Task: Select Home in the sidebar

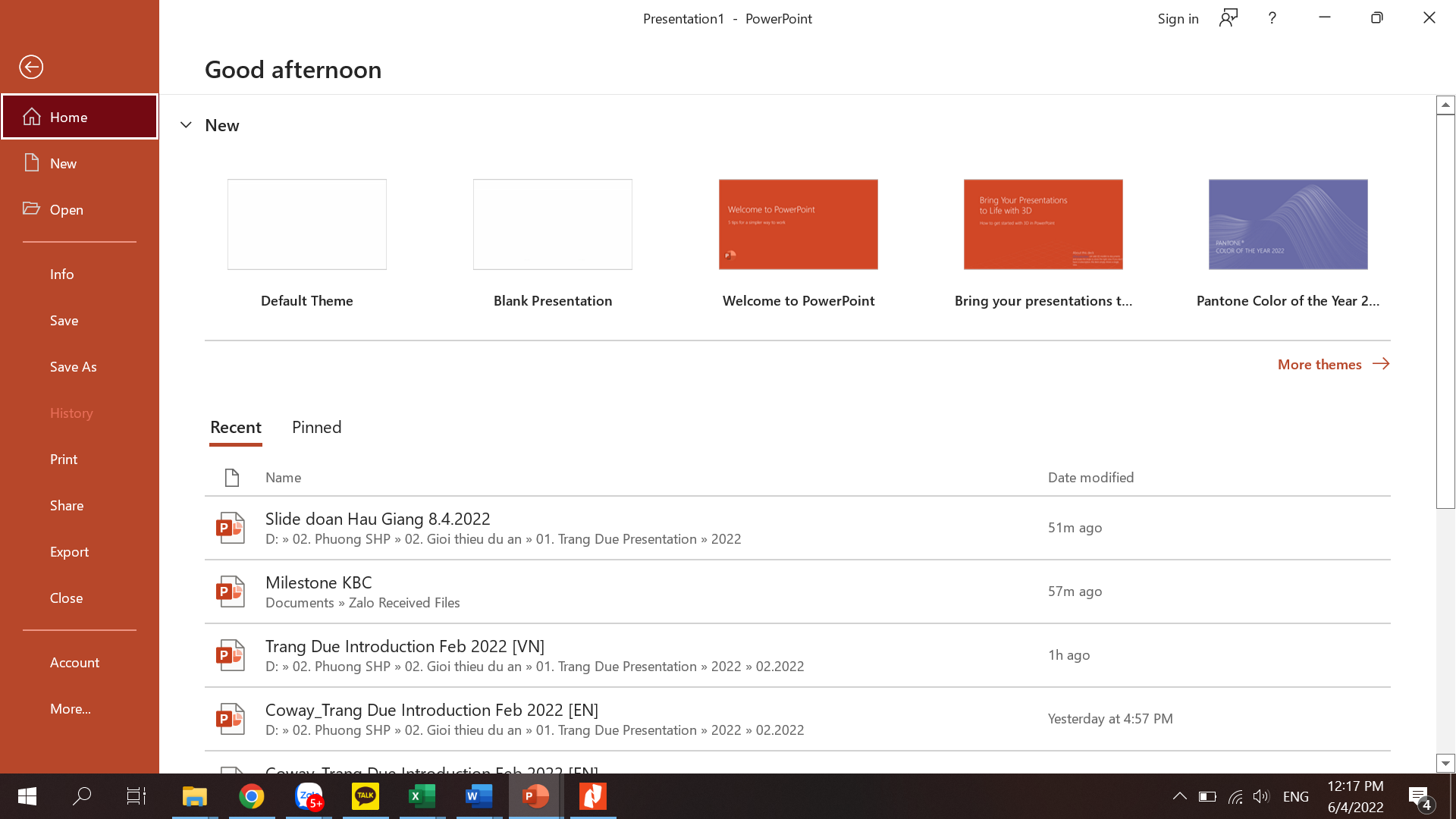Action: click(x=80, y=117)
